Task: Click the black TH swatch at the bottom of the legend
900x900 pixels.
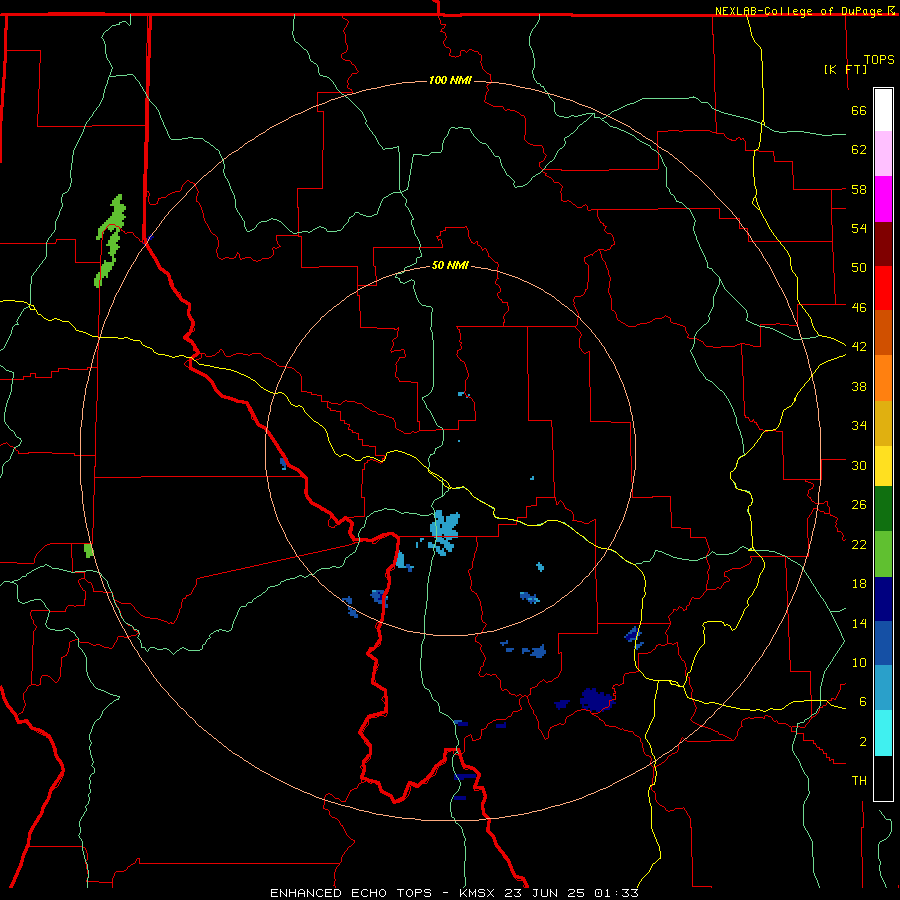Action: pyautogui.click(x=883, y=778)
